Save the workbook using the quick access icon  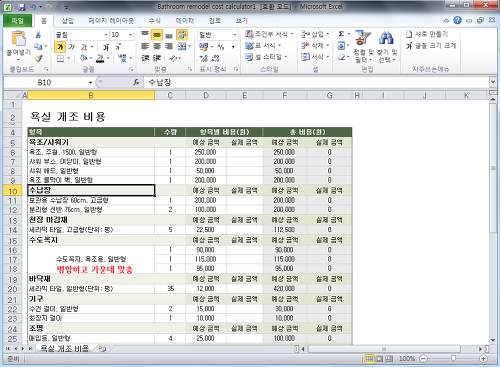click(22, 7)
